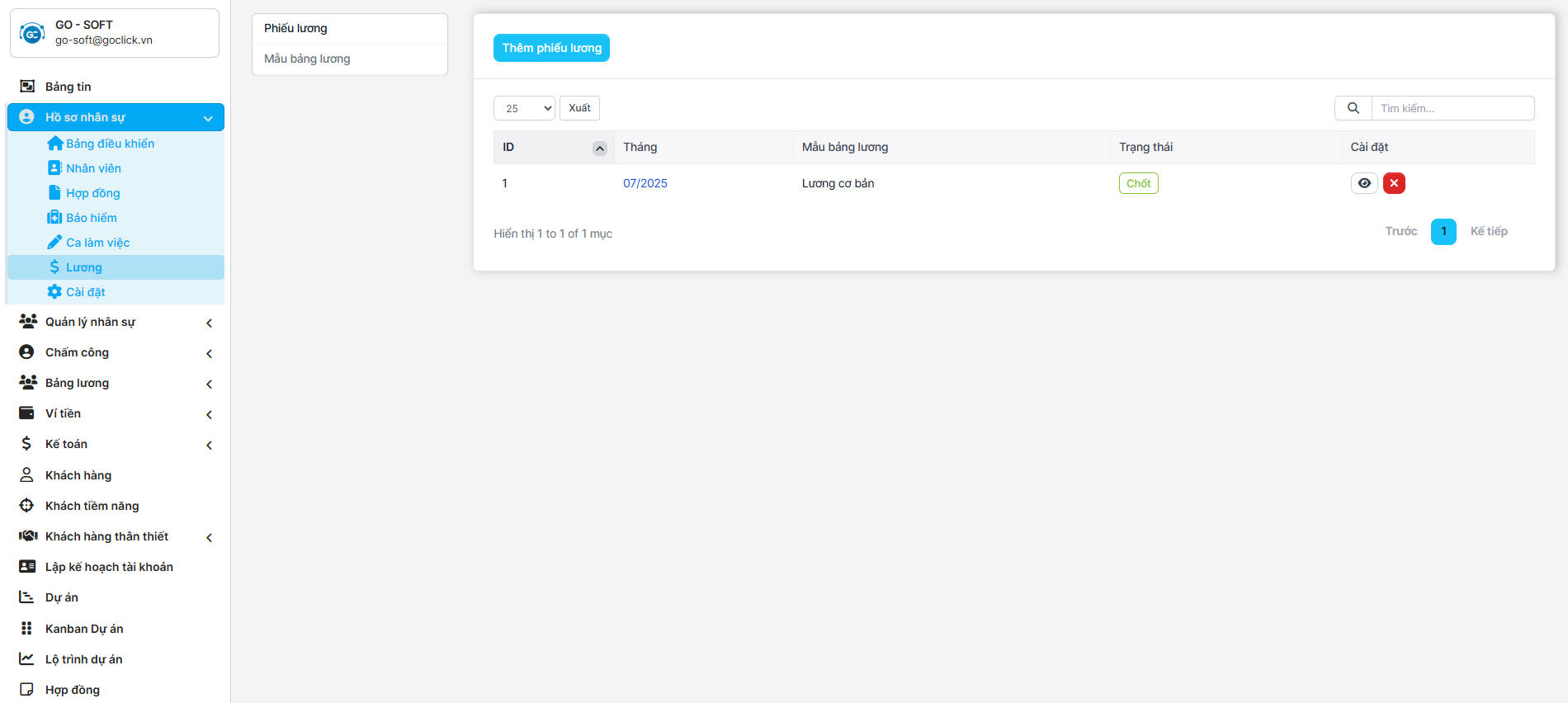Click the eye icon to view payslip

[x=1364, y=183]
